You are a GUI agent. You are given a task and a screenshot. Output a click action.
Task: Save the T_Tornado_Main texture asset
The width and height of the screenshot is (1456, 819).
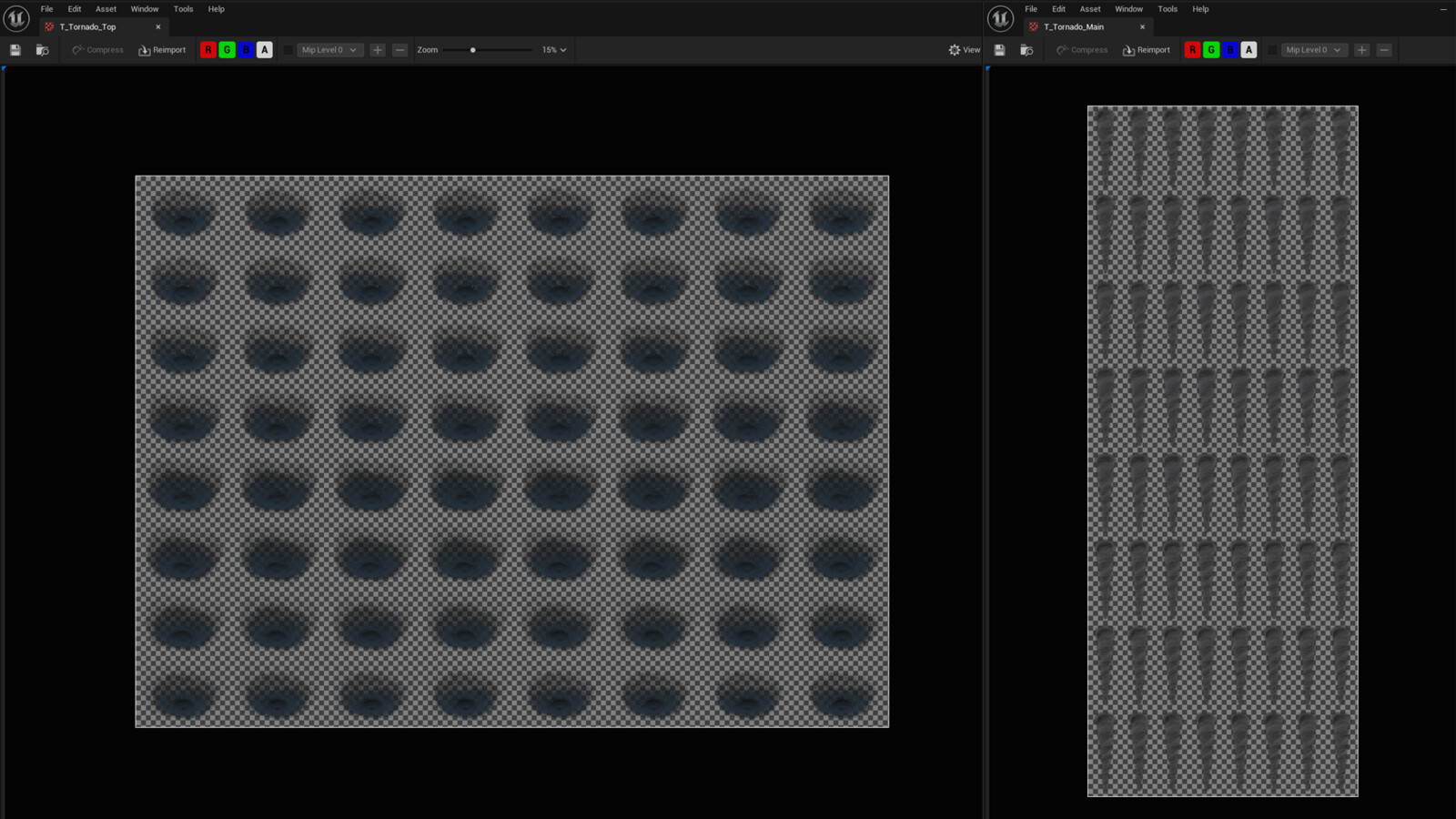tap(1000, 50)
